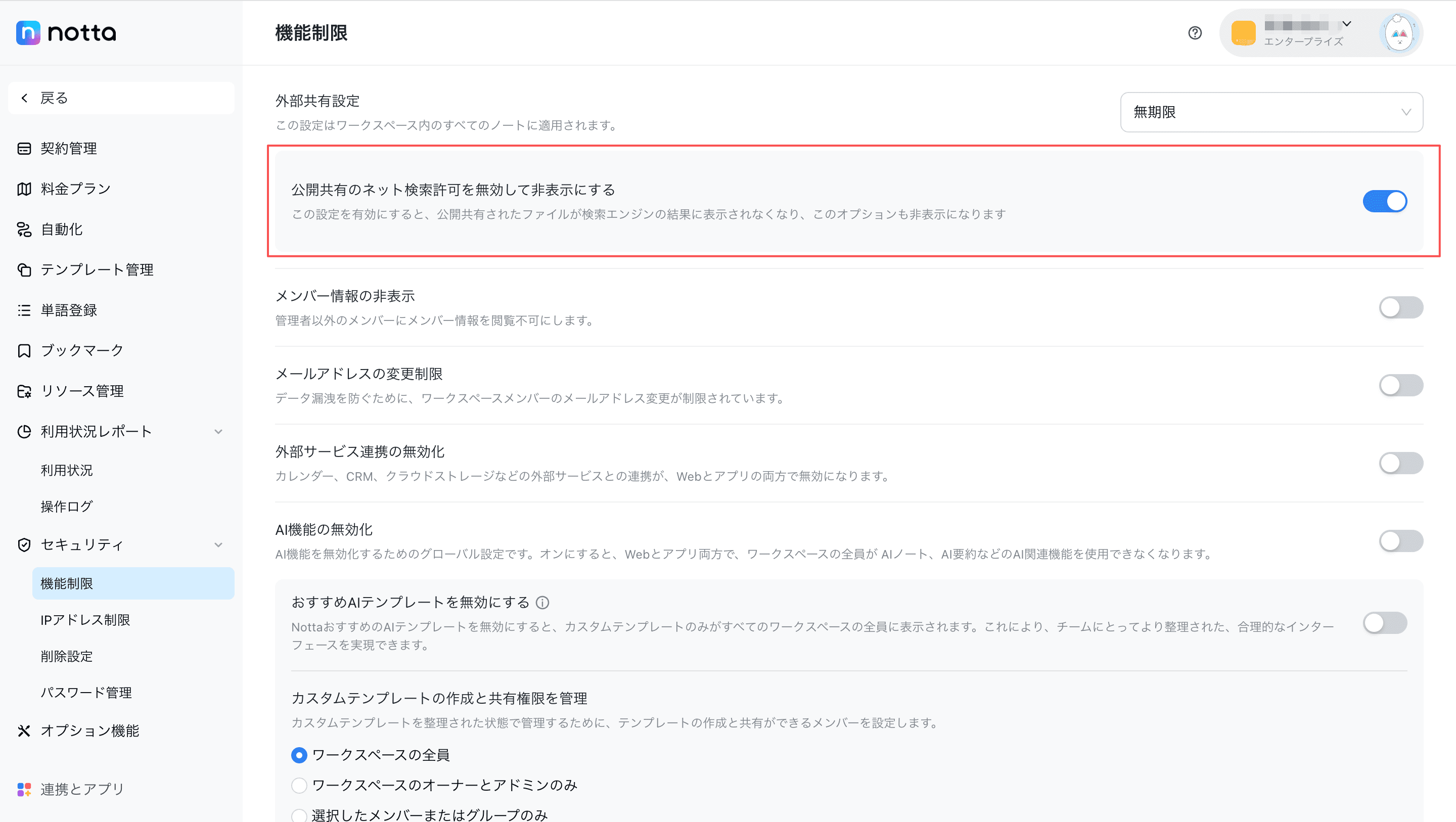Viewport: 1456px width, 822px height.
Task: Click the user avatar at top right
Action: coord(1399,34)
